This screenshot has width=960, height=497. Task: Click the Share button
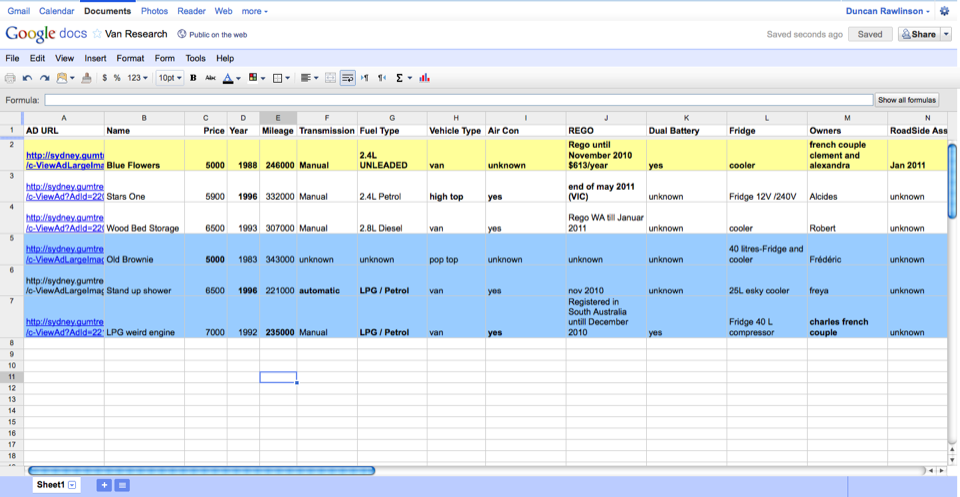coord(918,34)
